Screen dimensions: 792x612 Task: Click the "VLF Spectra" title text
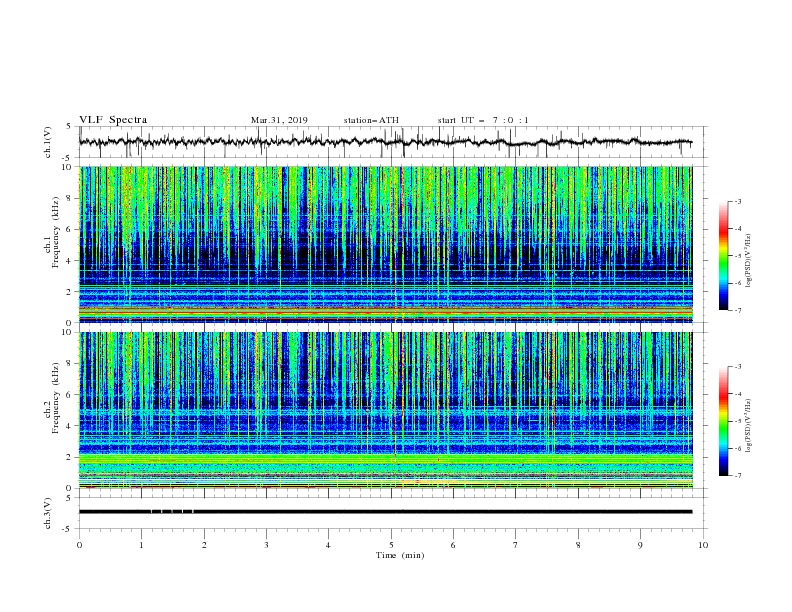pos(113,120)
